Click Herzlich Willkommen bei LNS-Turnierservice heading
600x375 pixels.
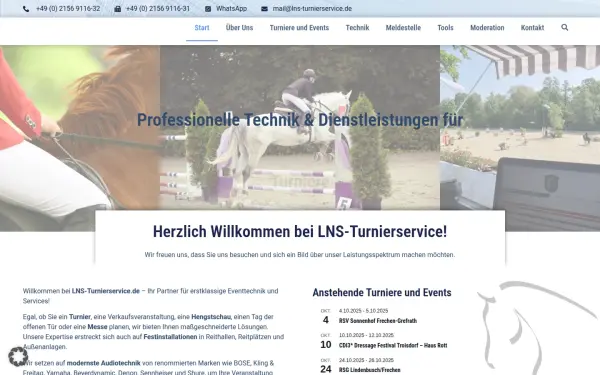coord(300,232)
